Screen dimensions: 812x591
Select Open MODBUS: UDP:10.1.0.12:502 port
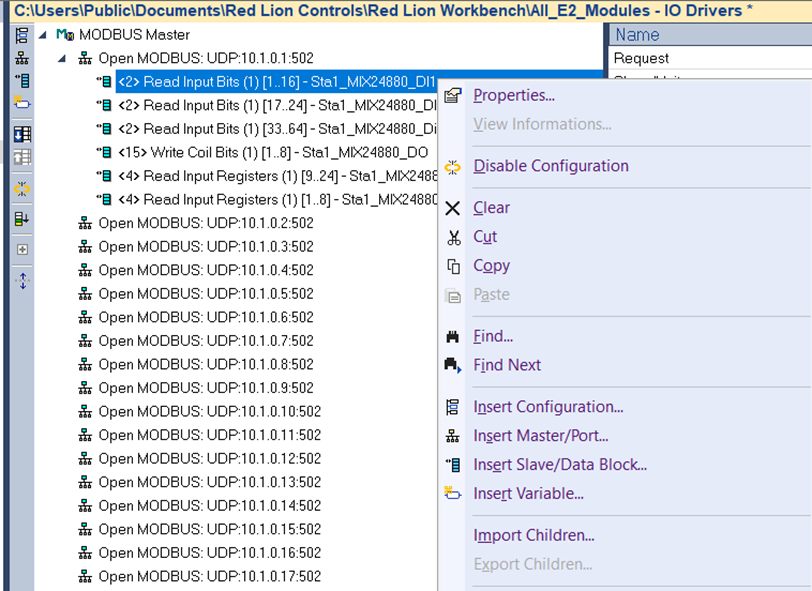pos(210,459)
